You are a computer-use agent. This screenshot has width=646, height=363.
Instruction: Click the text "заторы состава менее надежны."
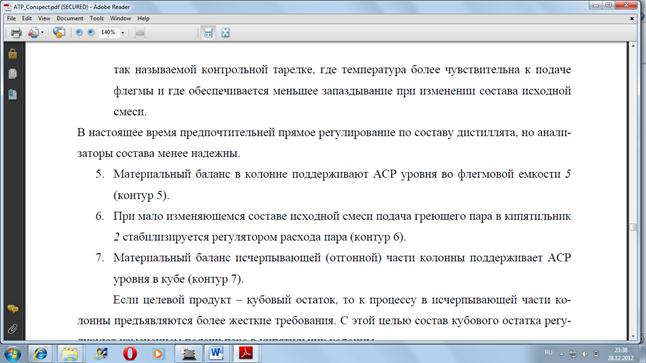click(x=159, y=153)
